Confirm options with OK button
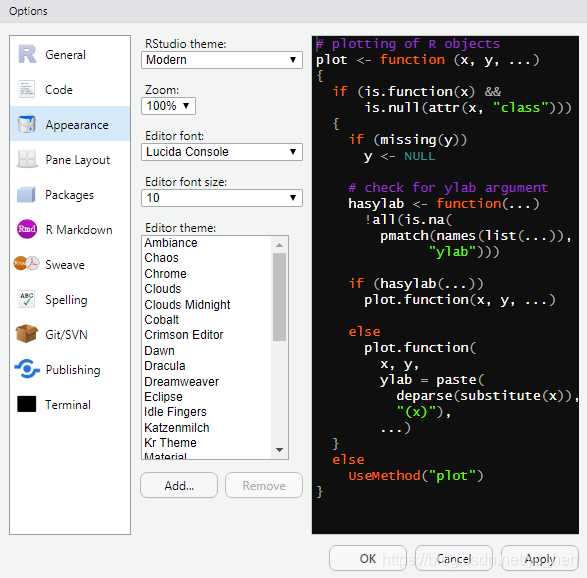 (x=368, y=558)
